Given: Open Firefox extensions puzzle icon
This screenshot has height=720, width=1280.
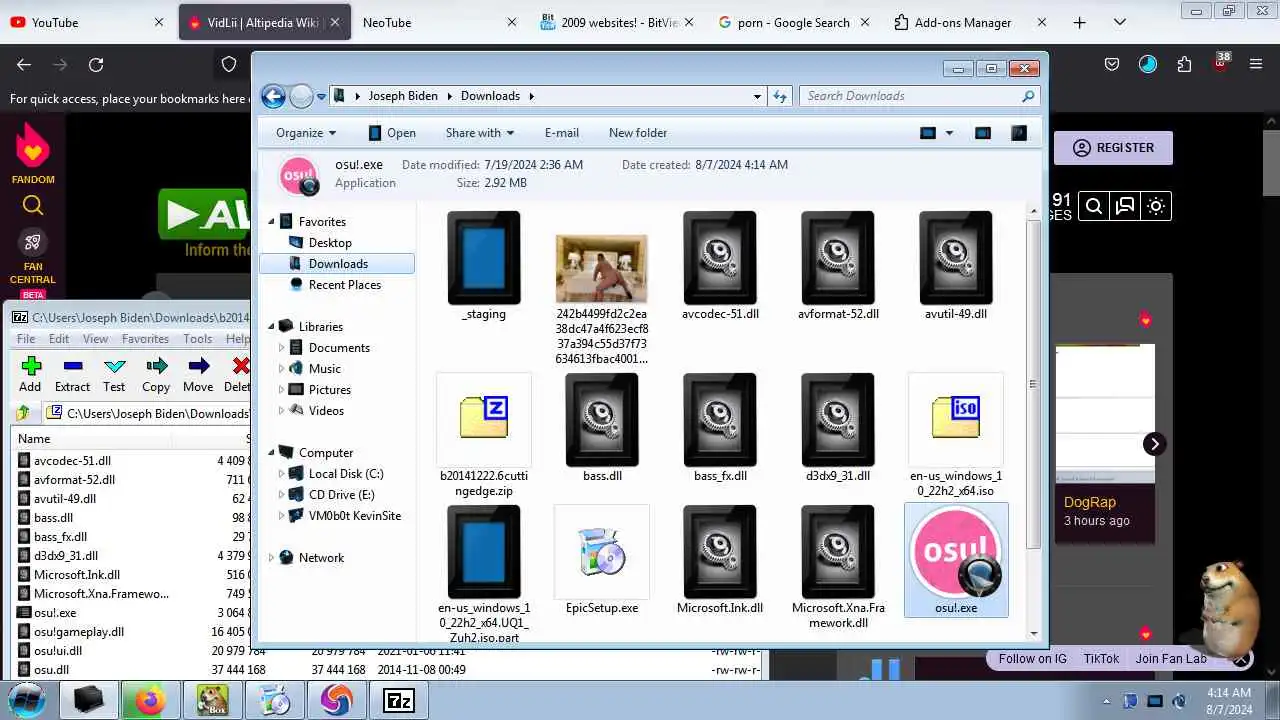Looking at the screenshot, I should (x=1184, y=64).
